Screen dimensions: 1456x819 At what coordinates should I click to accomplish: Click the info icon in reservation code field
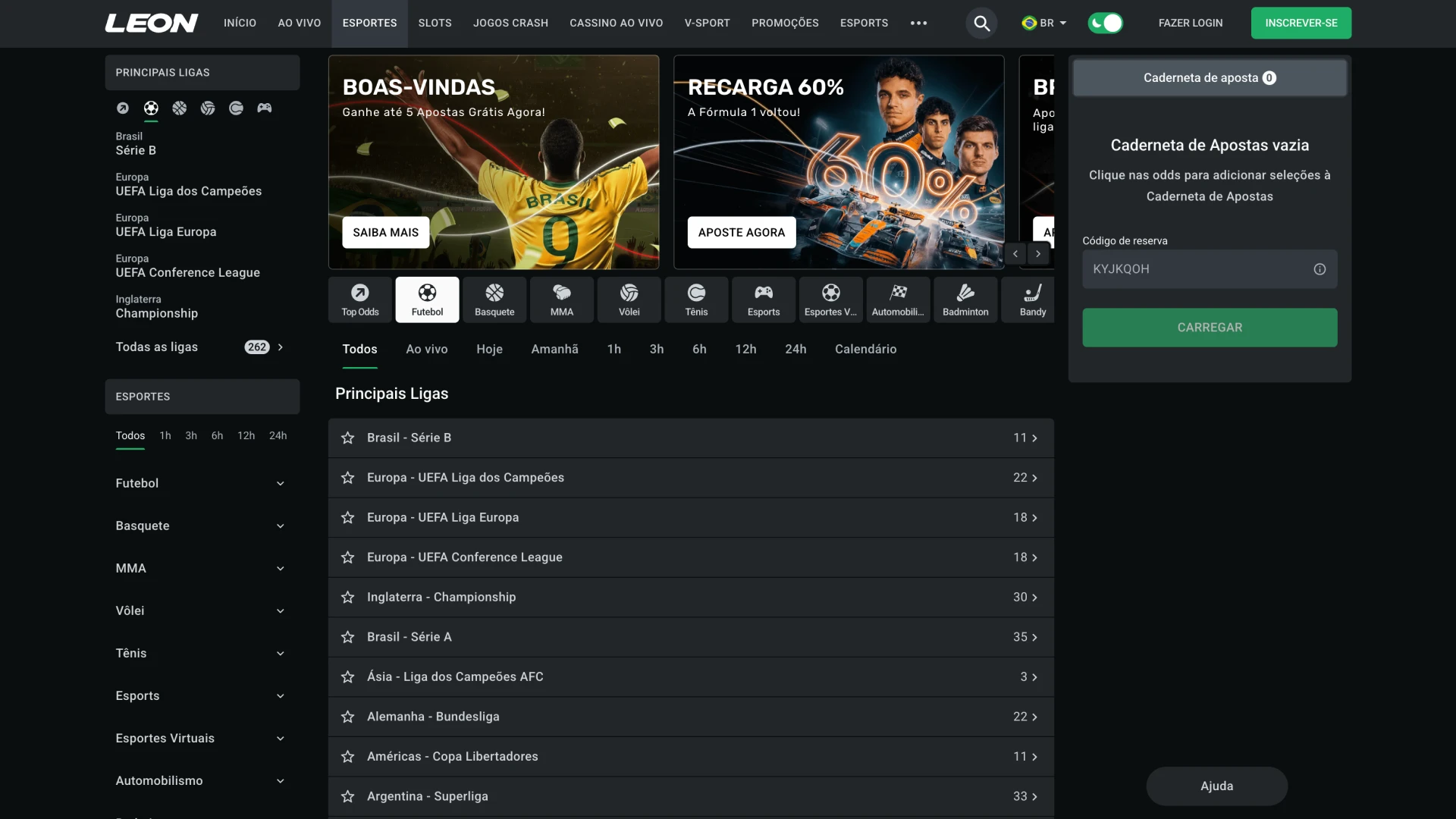1319,269
